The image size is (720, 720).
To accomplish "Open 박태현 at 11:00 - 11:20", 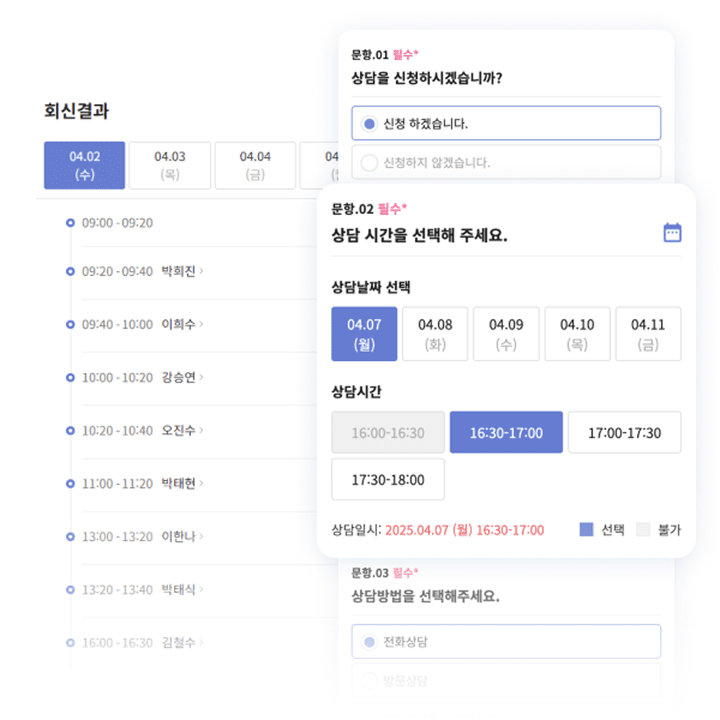I will coord(178,484).
